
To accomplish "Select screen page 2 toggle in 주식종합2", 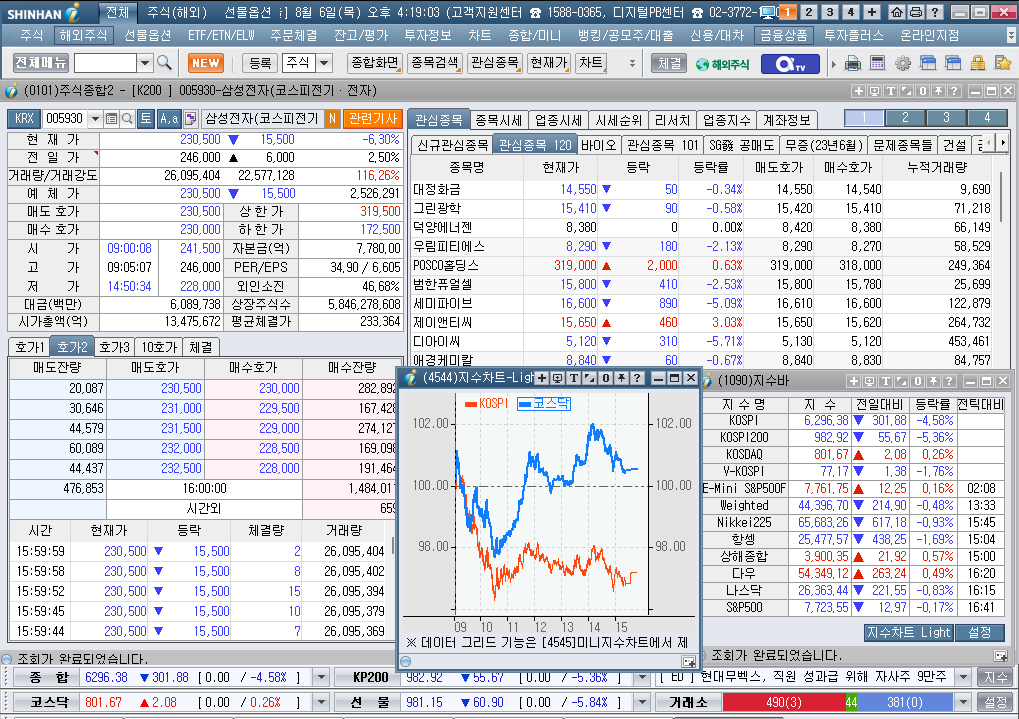I will 905,118.
